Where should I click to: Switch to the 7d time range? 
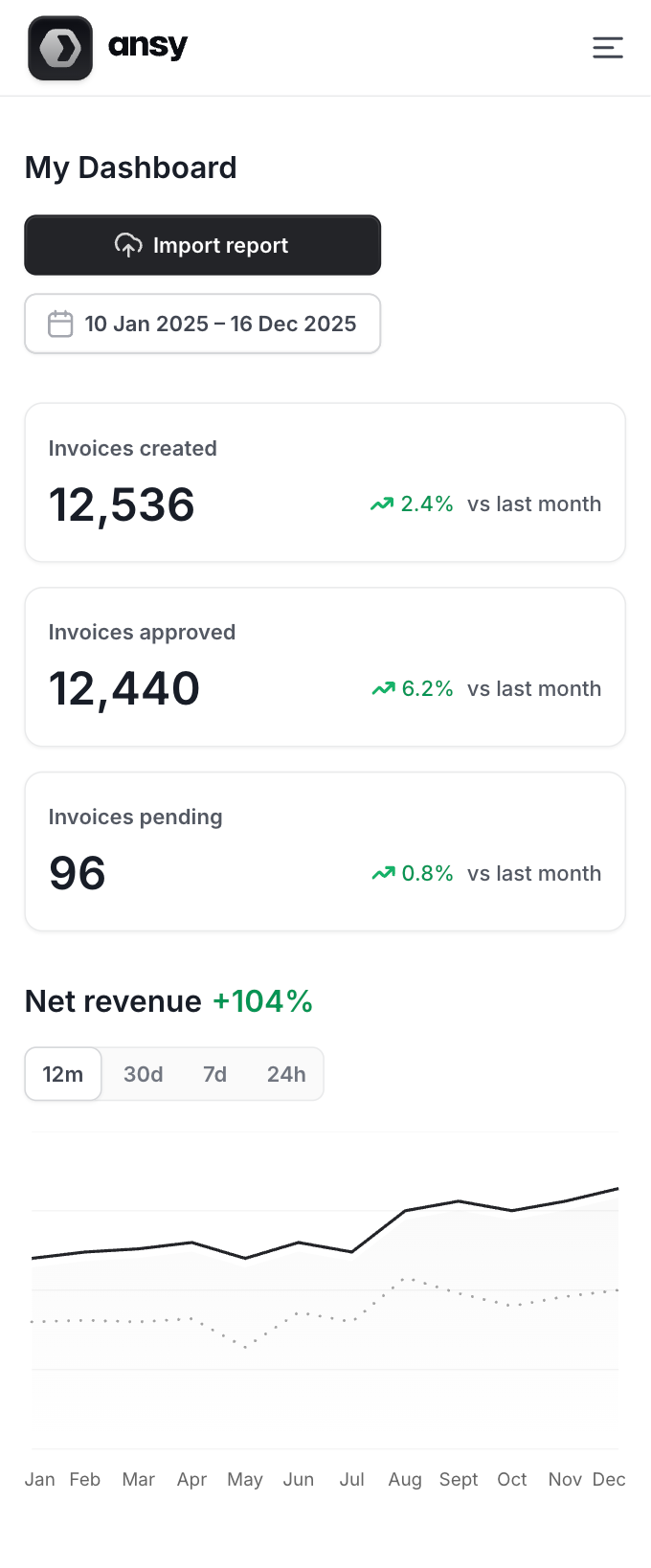[214, 1074]
